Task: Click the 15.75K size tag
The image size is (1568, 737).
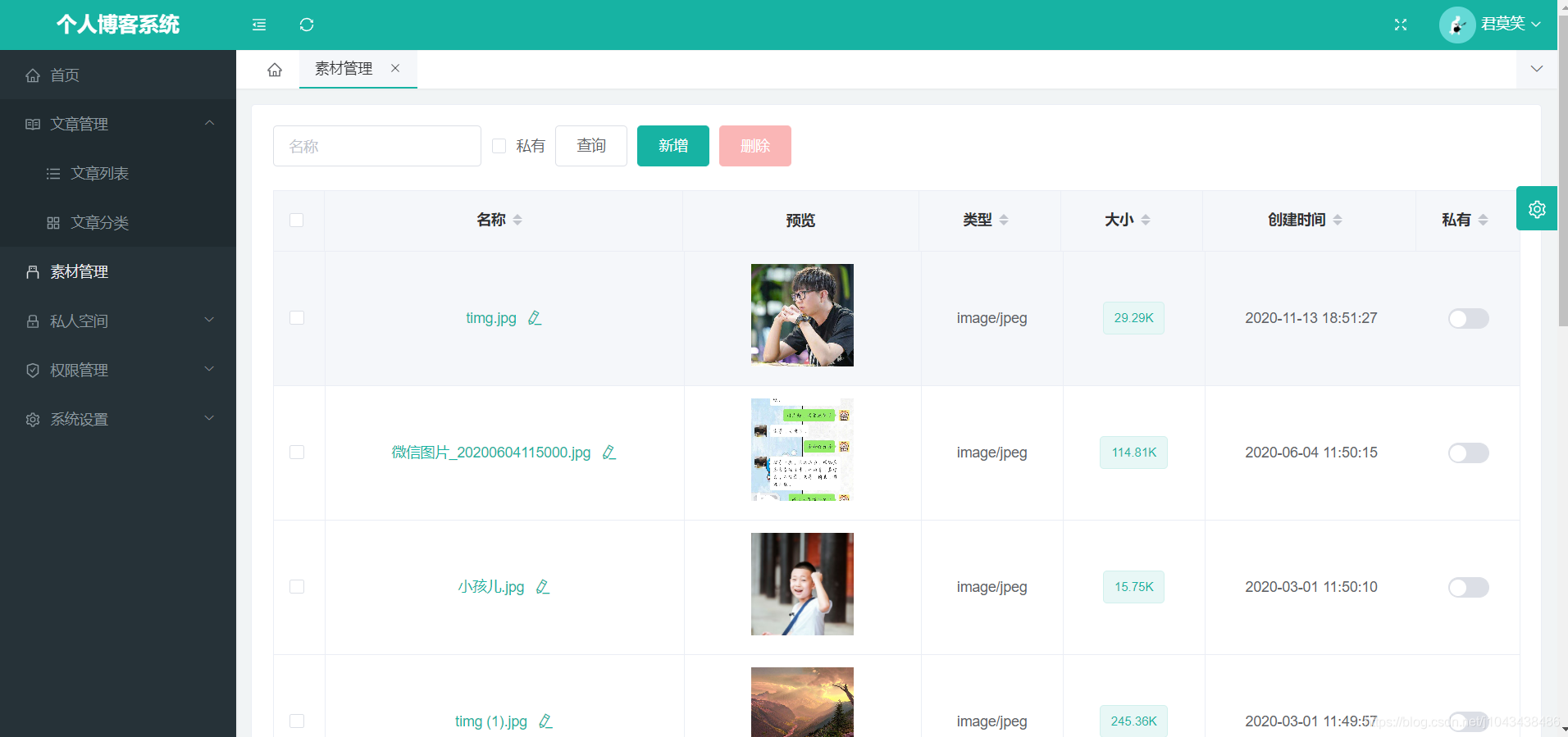Action: [x=1133, y=587]
